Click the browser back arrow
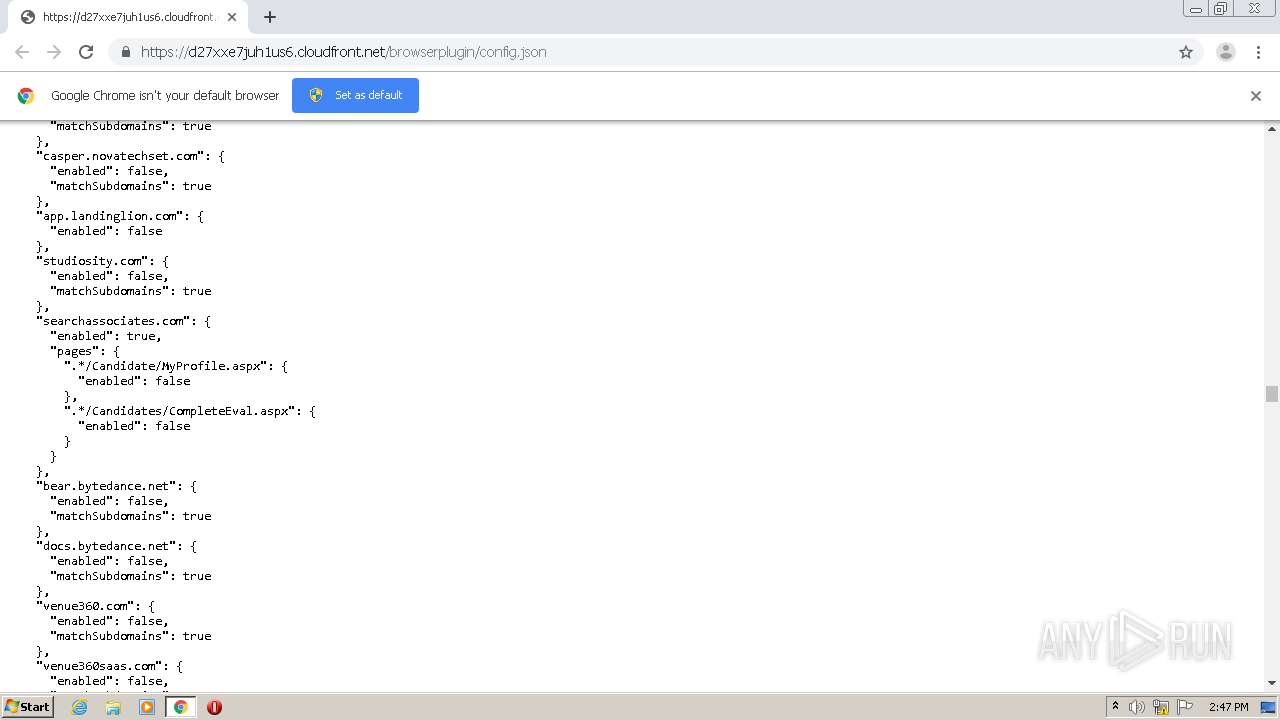This screenshot has width=1280, height=720. (x=22, y=52)
